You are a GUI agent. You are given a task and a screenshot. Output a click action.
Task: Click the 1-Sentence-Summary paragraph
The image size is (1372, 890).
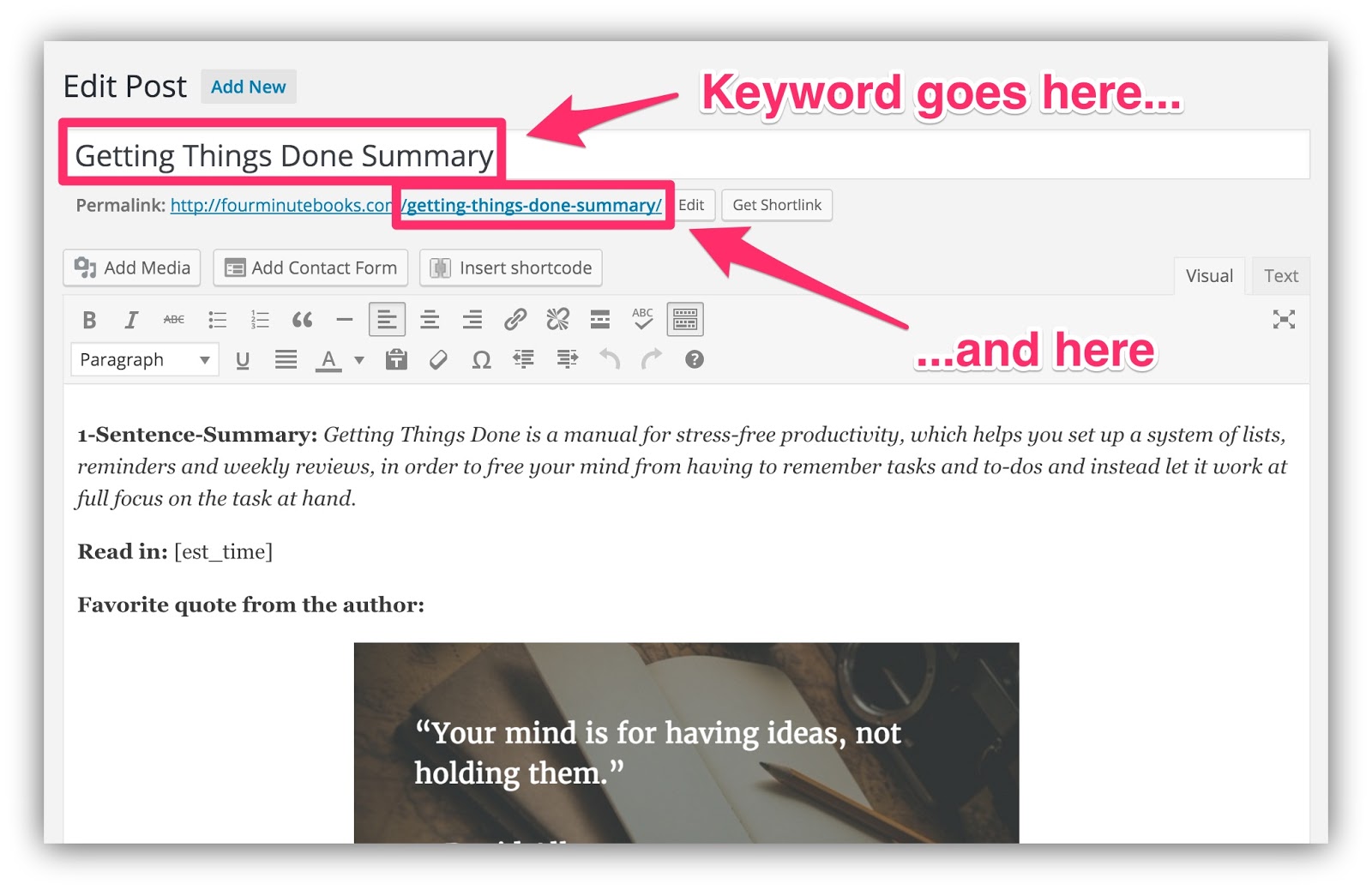[683, 466]
